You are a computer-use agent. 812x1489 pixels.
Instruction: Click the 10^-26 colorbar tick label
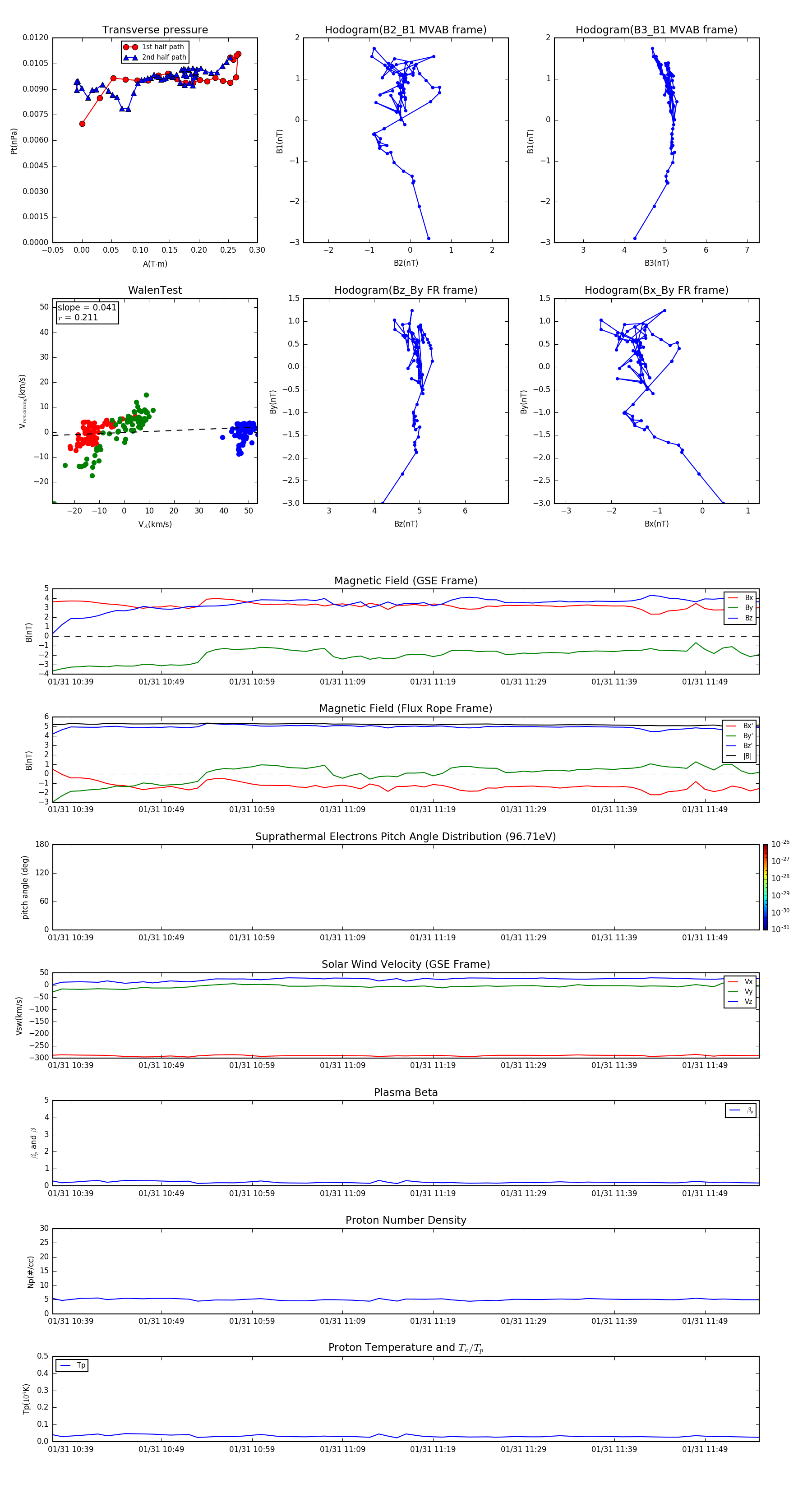pyautogui.click(x=780, y=844)
